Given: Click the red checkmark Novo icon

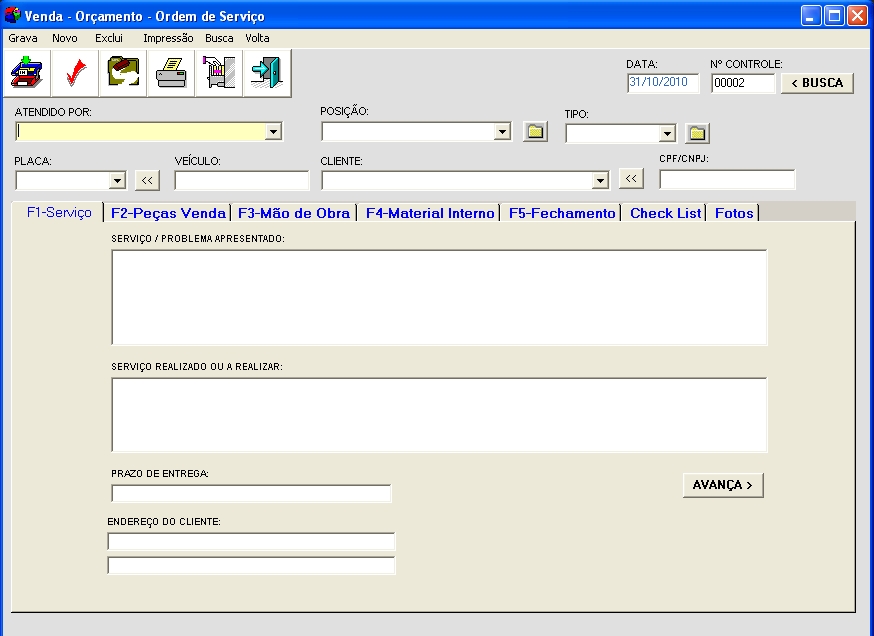Looking at the screenshot, I should click(75, 73).
